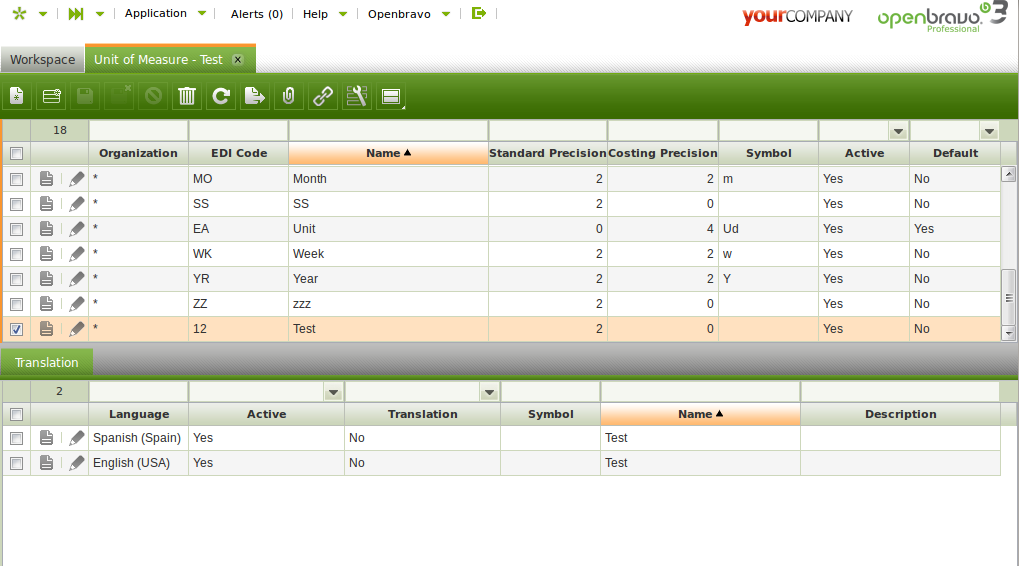Click the trash can delete record icon
The image size is (1021, 566).
pos(187,97)
